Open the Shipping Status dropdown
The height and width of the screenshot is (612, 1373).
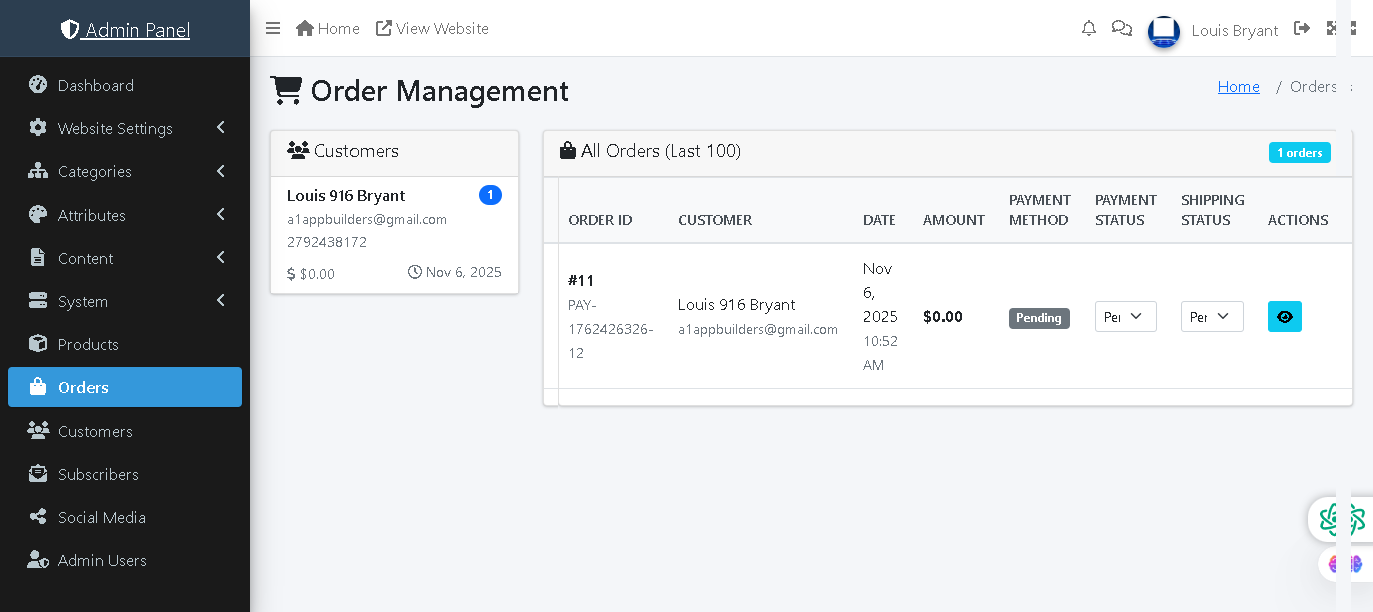tap(1212, 317)
